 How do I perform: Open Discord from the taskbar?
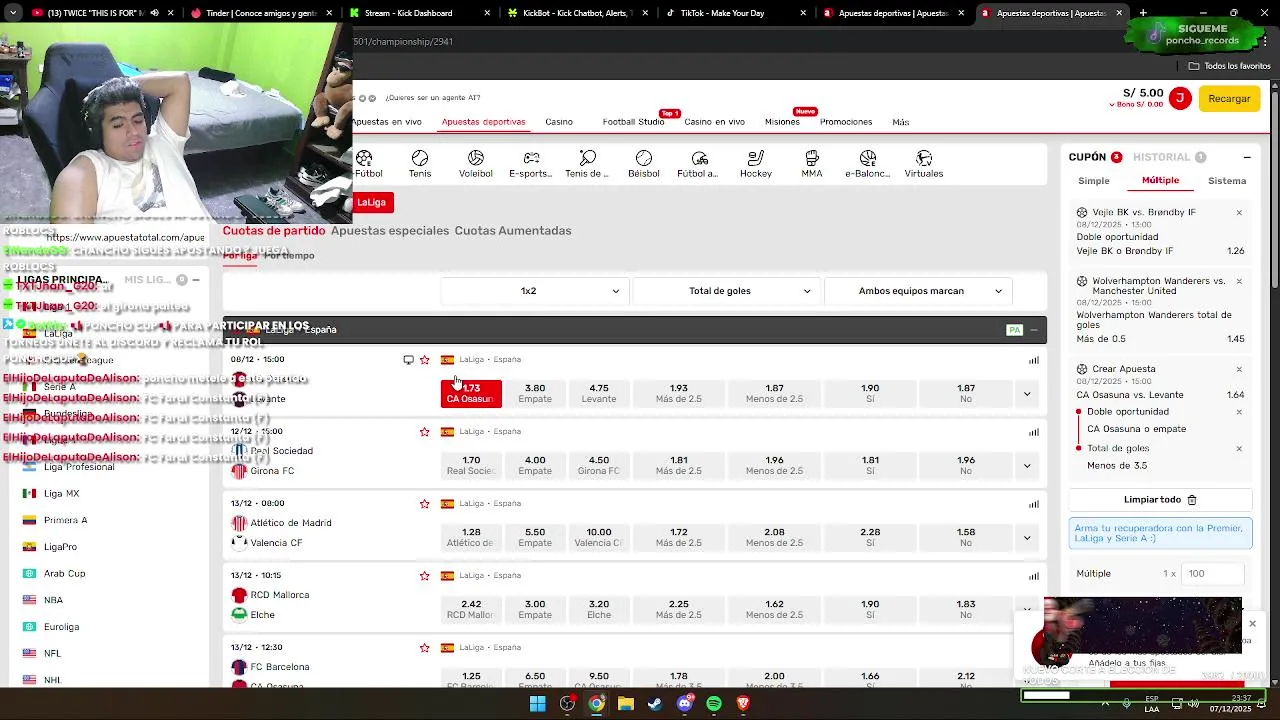[x=684, y=704]
